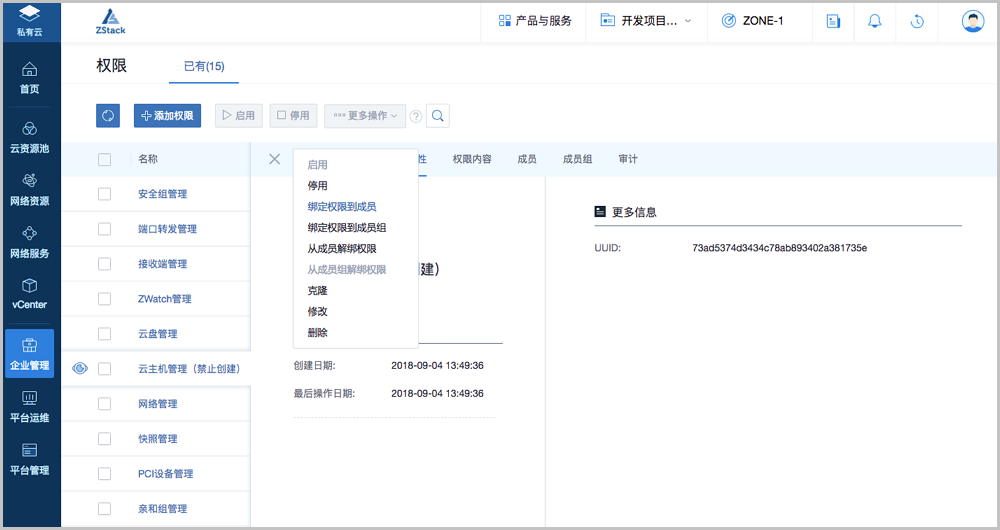Open the notification bell
This screenshot has width=1000, height=530.
point(875,21)
